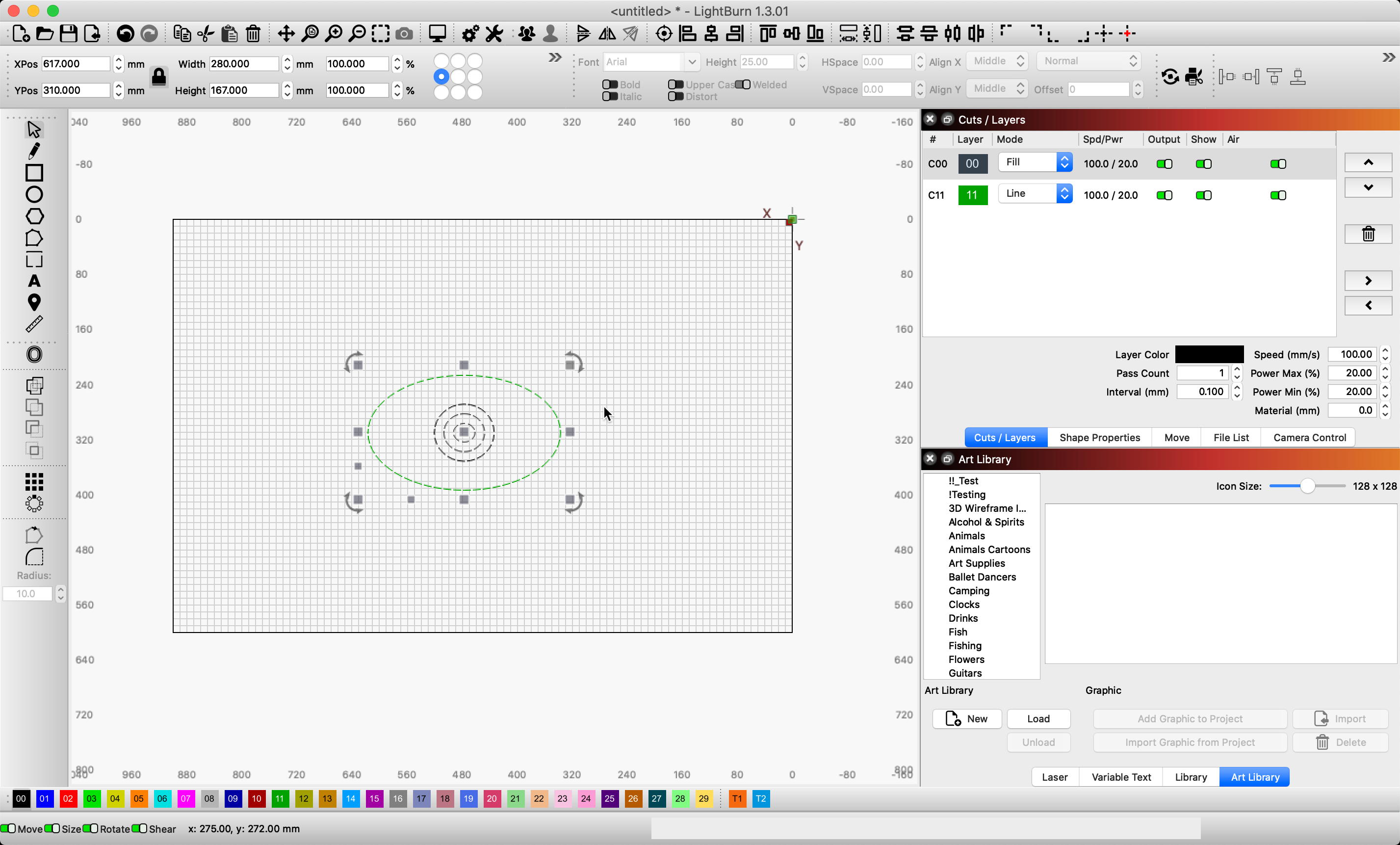Open Device Settings wrench icon
The width and height of the screenshot is (1400, 845).
click(494, 33)
